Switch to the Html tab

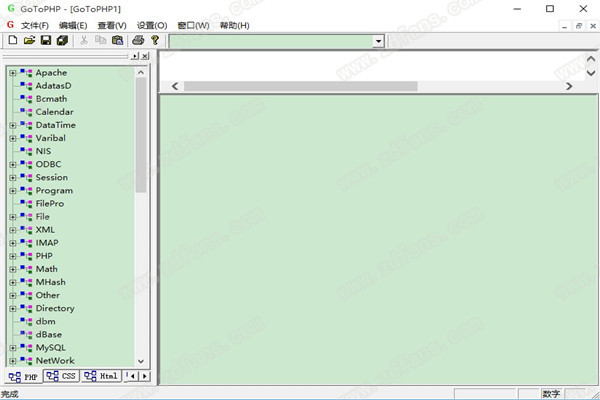[x=101, y=376]
